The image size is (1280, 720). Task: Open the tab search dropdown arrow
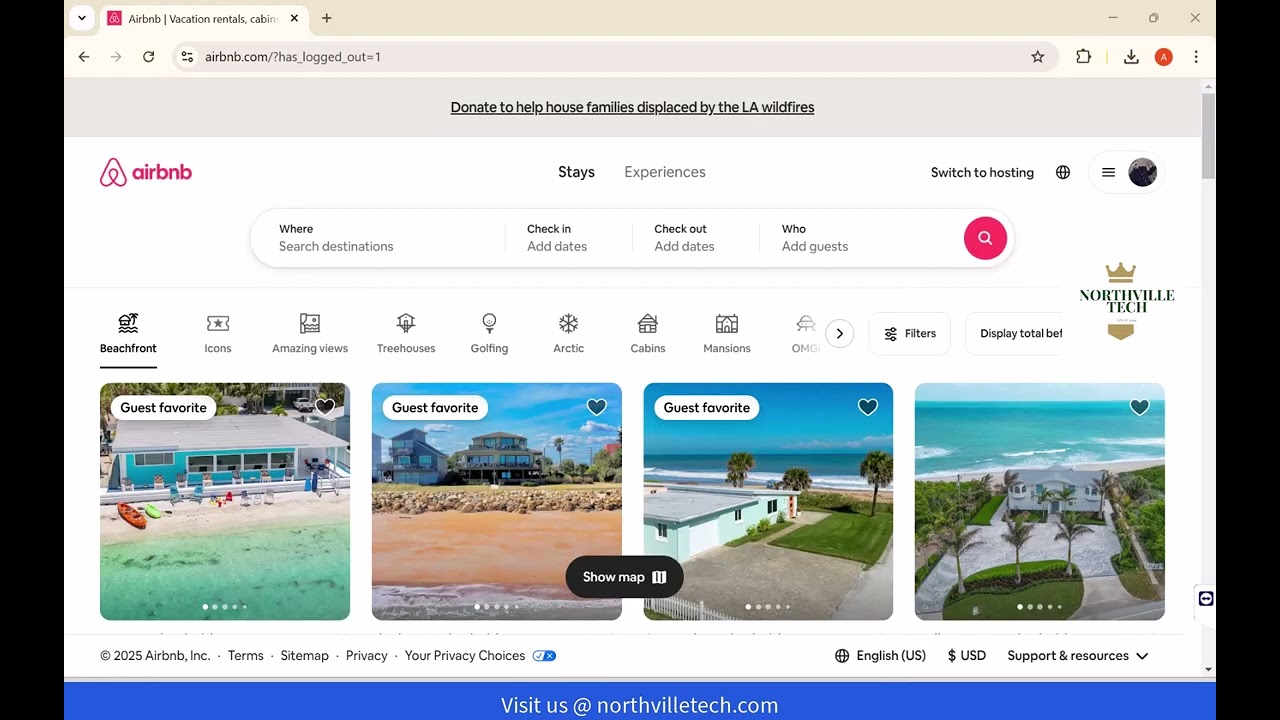[83, 18]
